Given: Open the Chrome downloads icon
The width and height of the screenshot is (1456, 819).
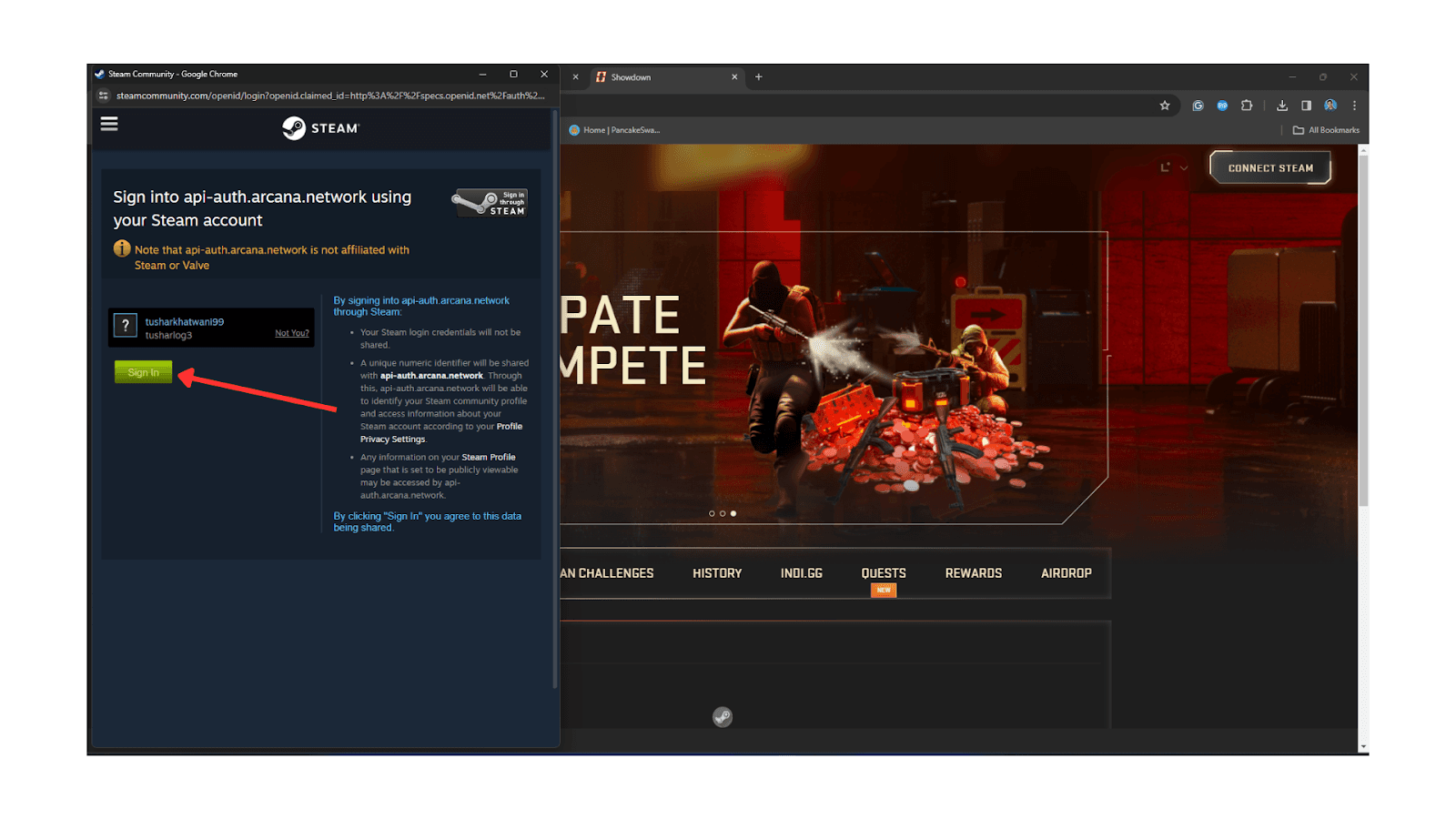Looking at the screenshot, I should [x=1281, y=106].
